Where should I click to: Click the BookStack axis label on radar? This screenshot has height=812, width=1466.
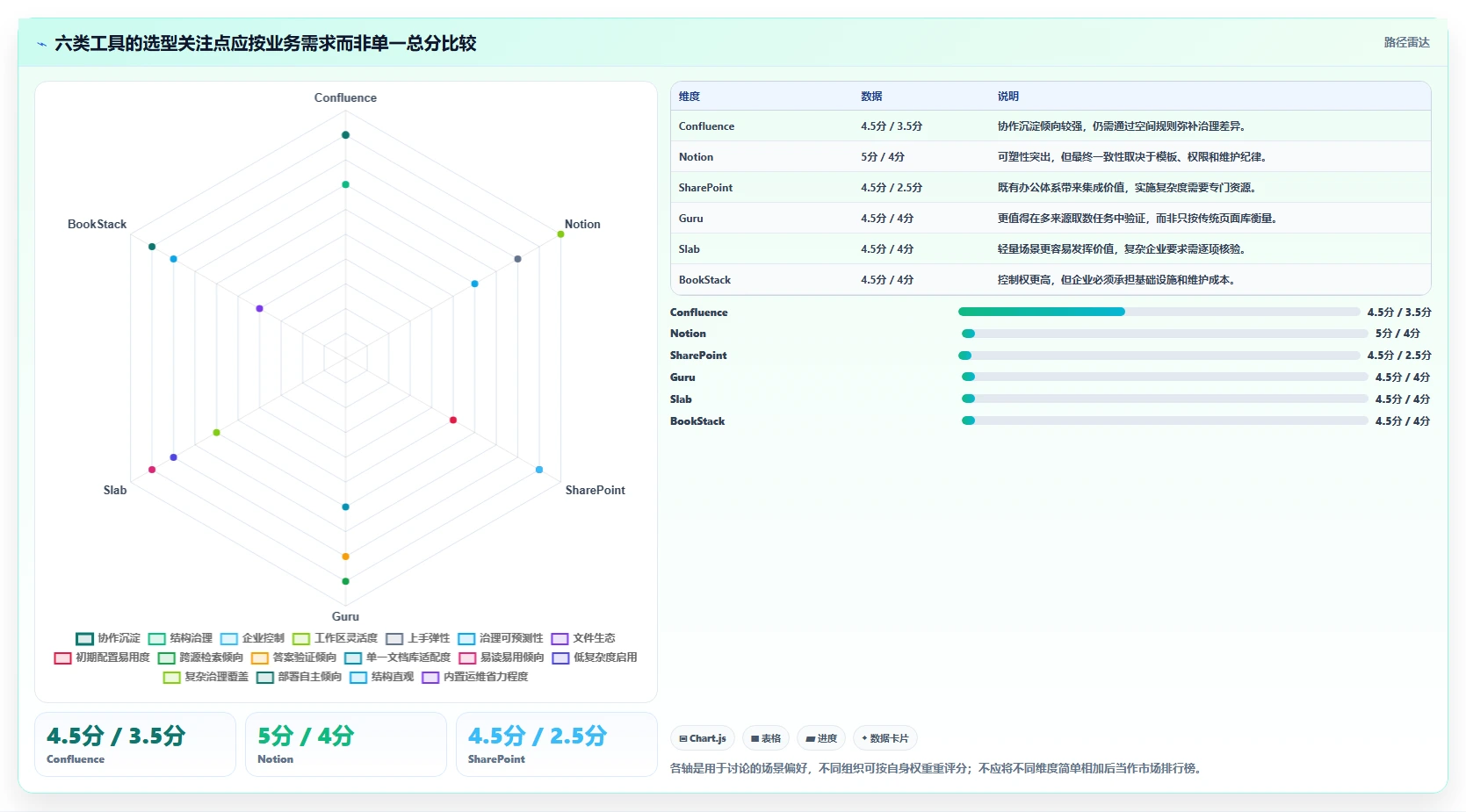(97, 224)
